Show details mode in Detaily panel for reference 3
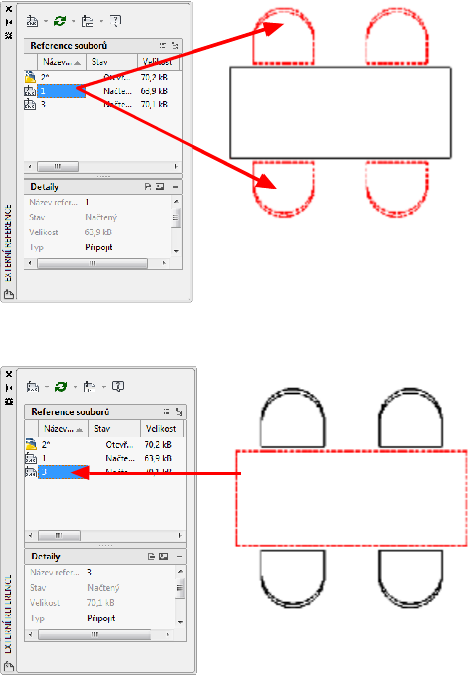Image resolution: width=471 pixels, height=675 pixels. (152, 556)
